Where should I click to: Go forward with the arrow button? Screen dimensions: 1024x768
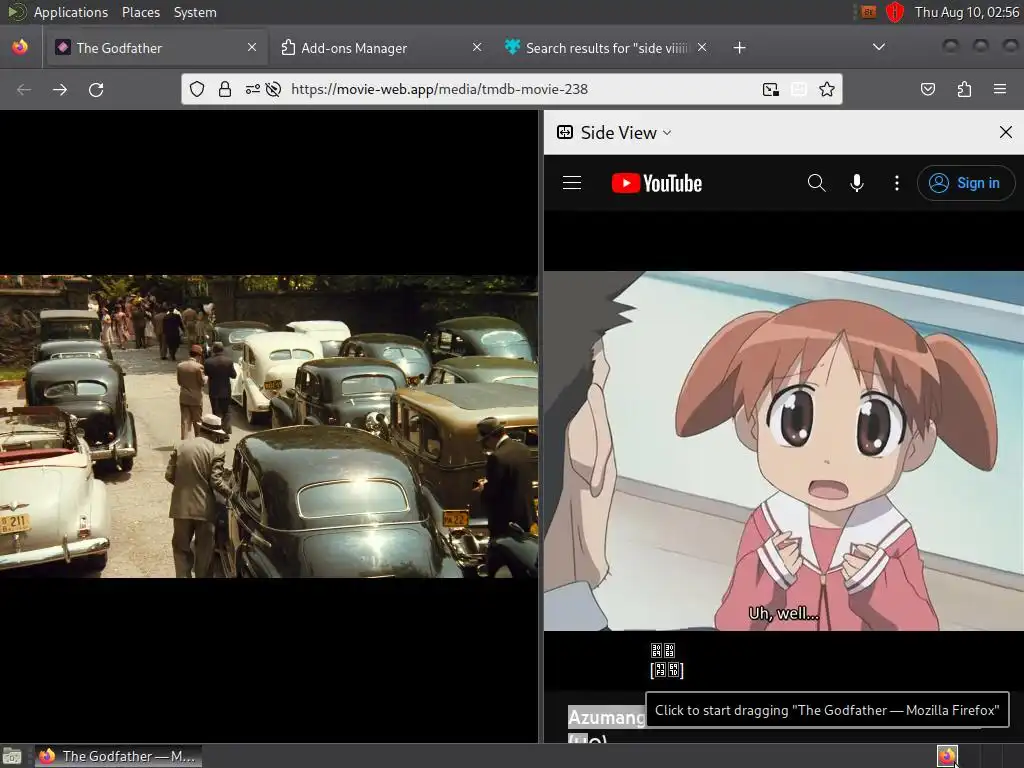pos(60,89)
